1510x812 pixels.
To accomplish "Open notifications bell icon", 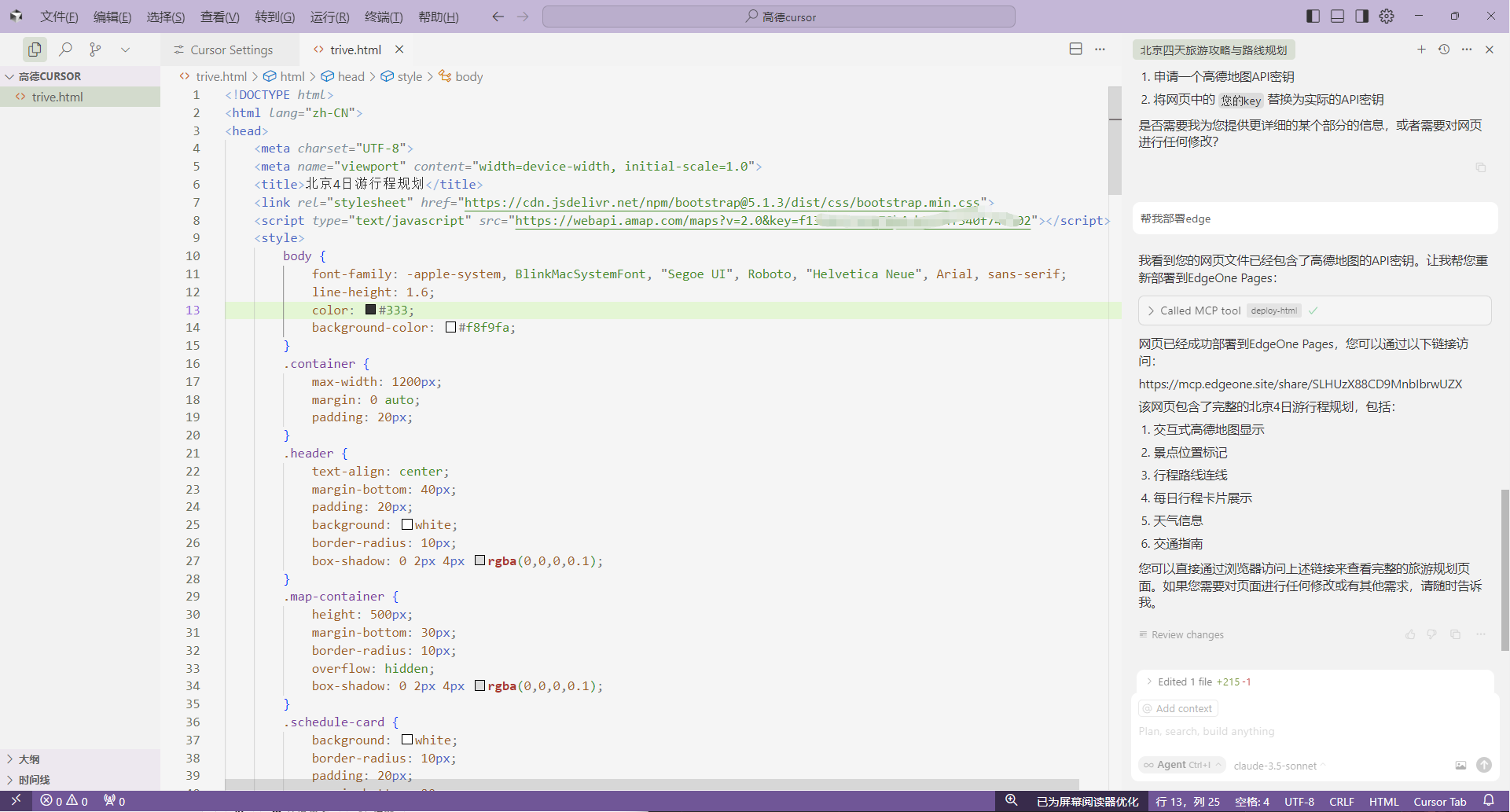I will (x=1489, y=801).
